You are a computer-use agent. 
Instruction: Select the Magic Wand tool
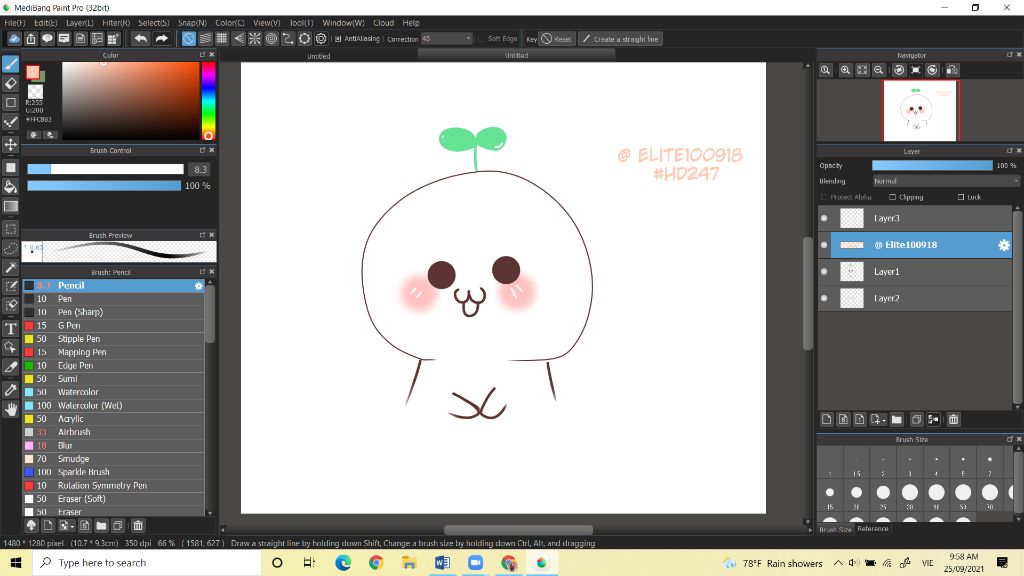pyautogui.click(x=10, y=267)
